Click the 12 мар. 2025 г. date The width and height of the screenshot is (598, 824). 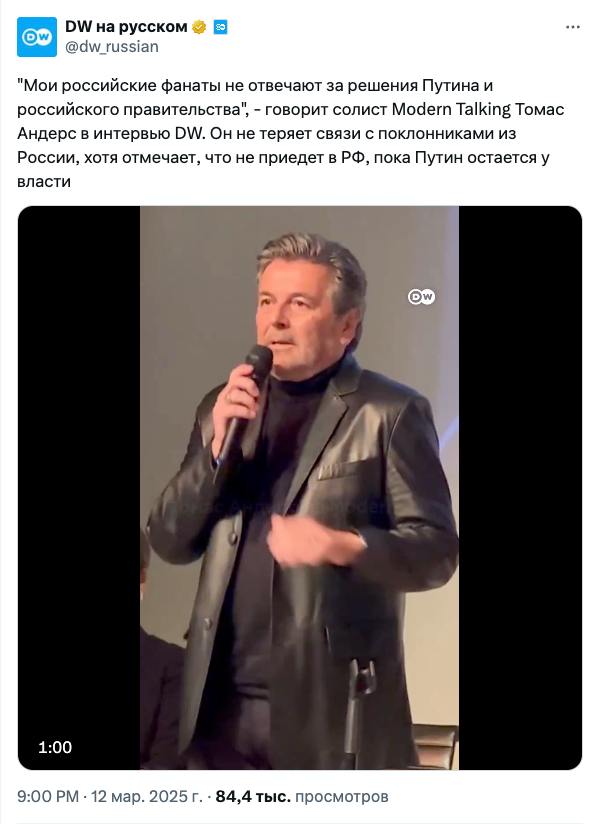pos(147,797)
